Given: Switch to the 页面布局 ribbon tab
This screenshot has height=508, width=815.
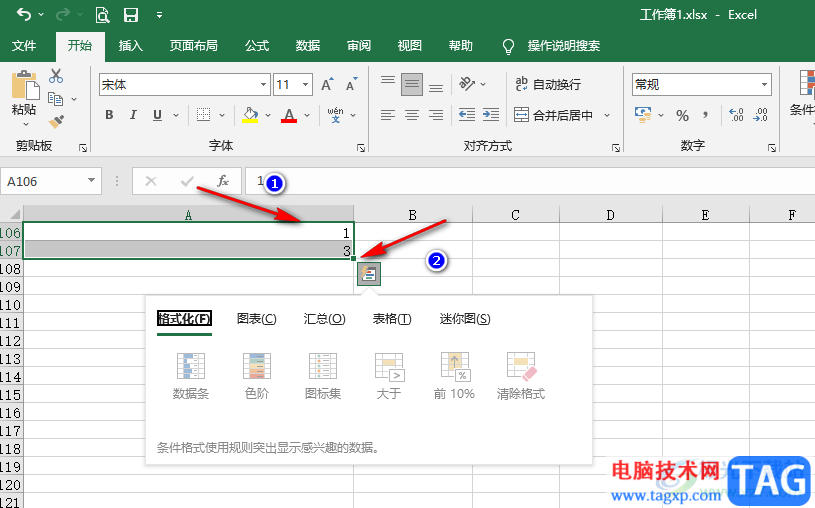Looking at the screenshot, I should pos(193,46).
